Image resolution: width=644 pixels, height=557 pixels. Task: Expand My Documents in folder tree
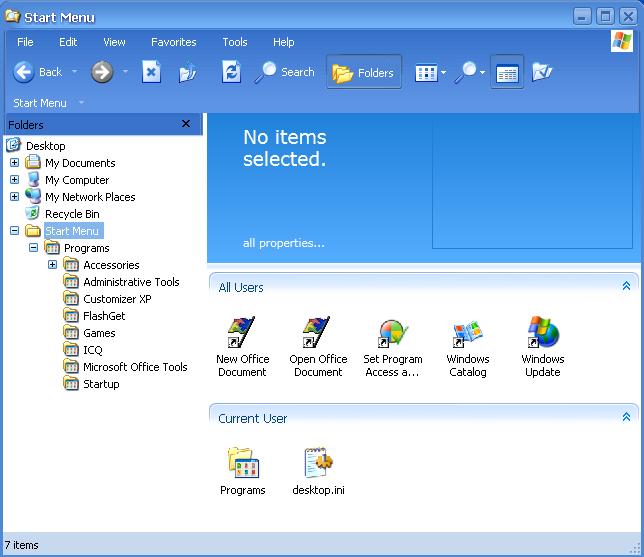coord(14,163)
